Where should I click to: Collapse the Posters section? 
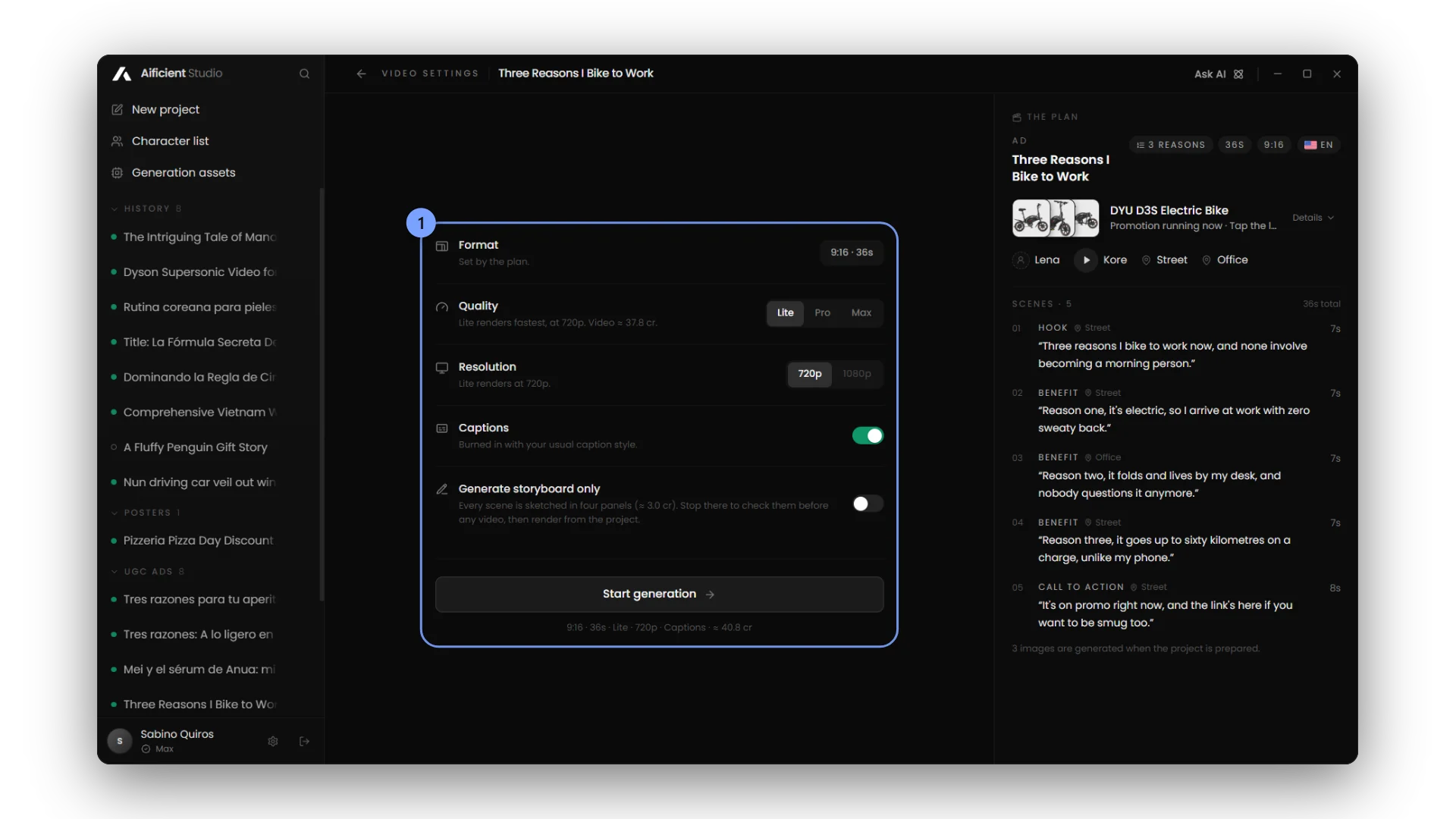tap(147, 513)
